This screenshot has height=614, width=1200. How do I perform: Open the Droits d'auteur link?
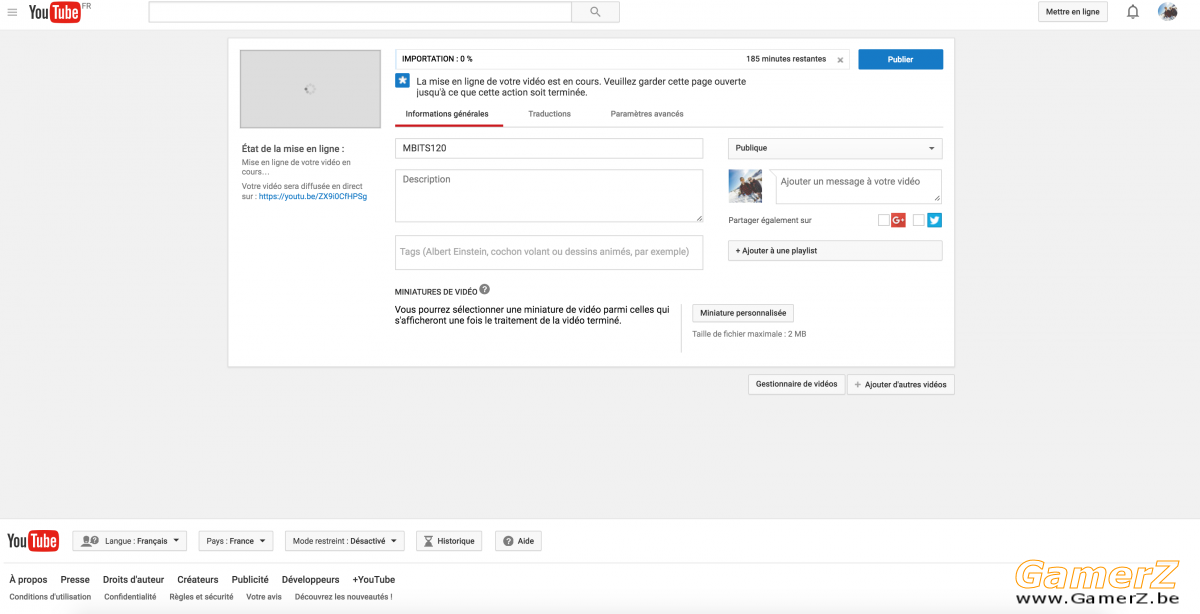click(x=133, y=579)
